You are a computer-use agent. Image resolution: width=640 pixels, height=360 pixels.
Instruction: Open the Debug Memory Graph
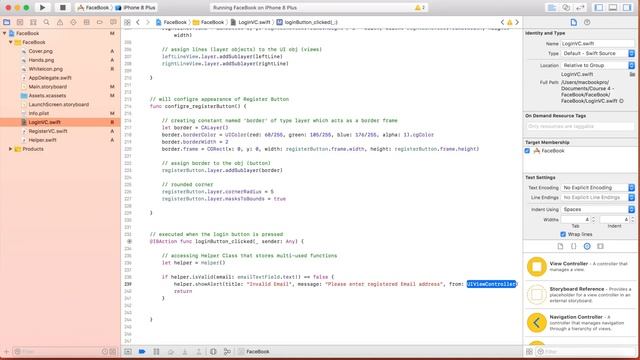[x=227, y=351]
